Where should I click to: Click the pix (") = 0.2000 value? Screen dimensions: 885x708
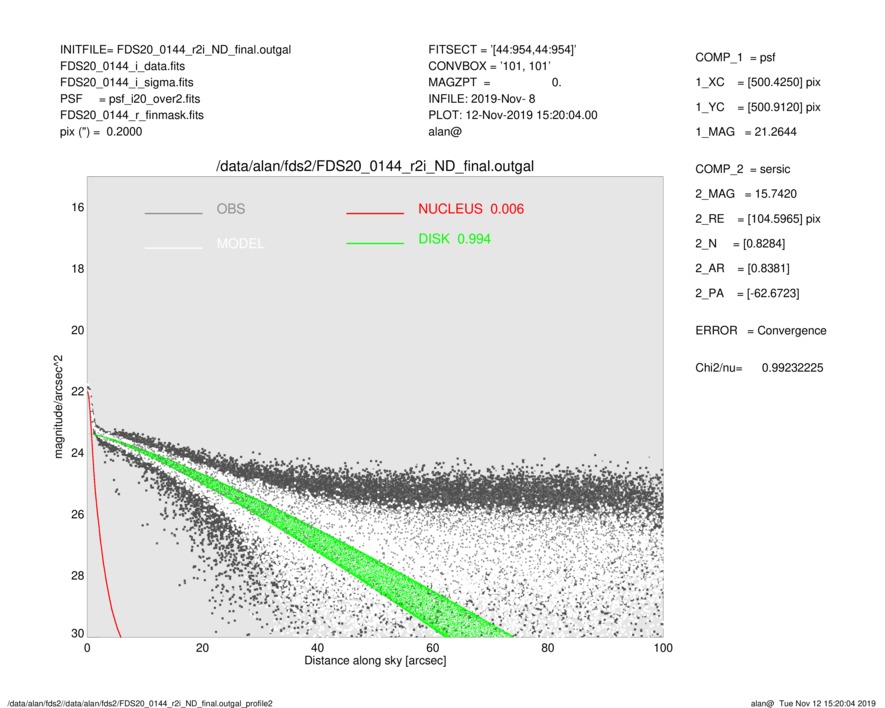(x=101, y=132)
